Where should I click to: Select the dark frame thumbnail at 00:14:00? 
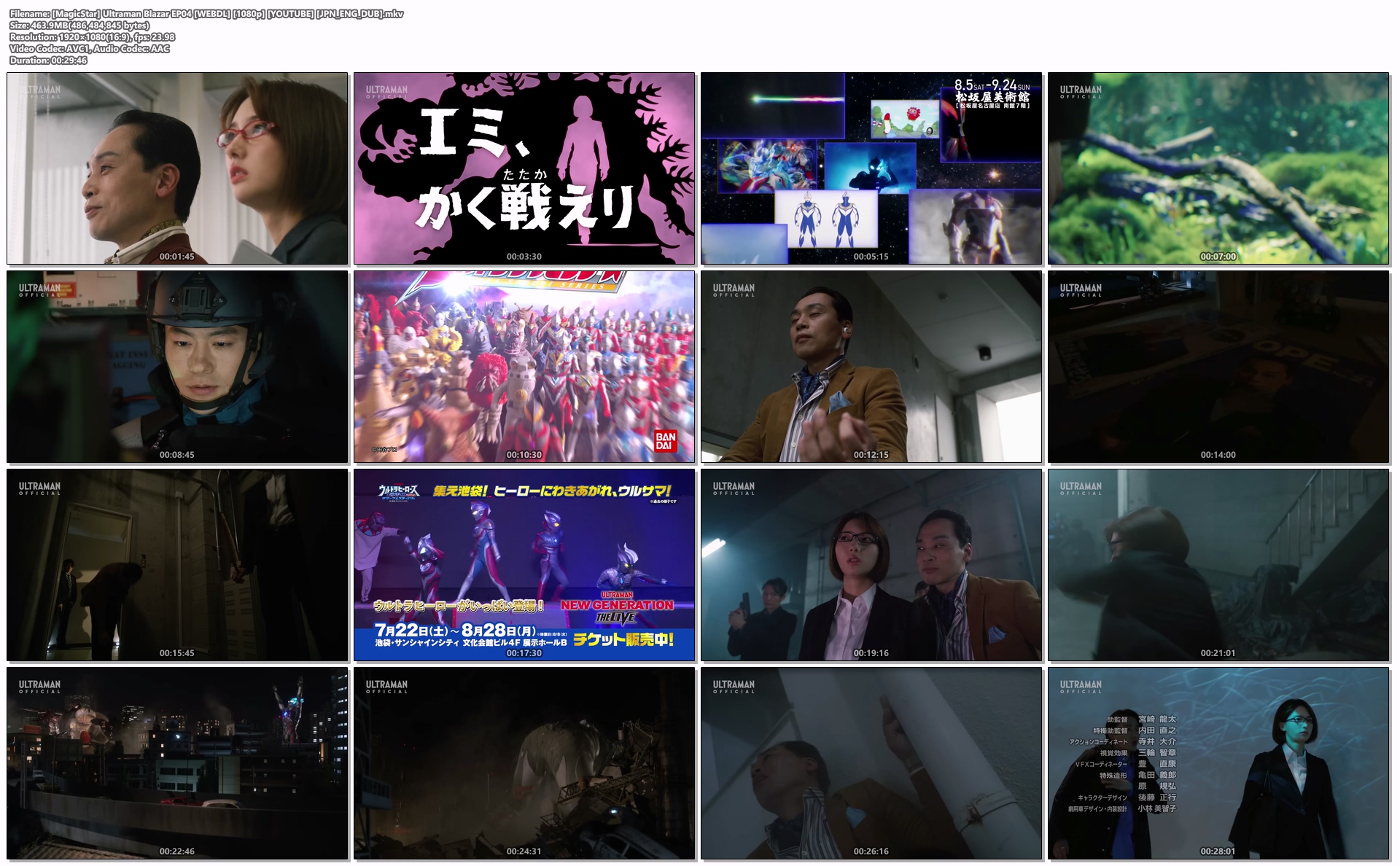tap(1218, 367)
